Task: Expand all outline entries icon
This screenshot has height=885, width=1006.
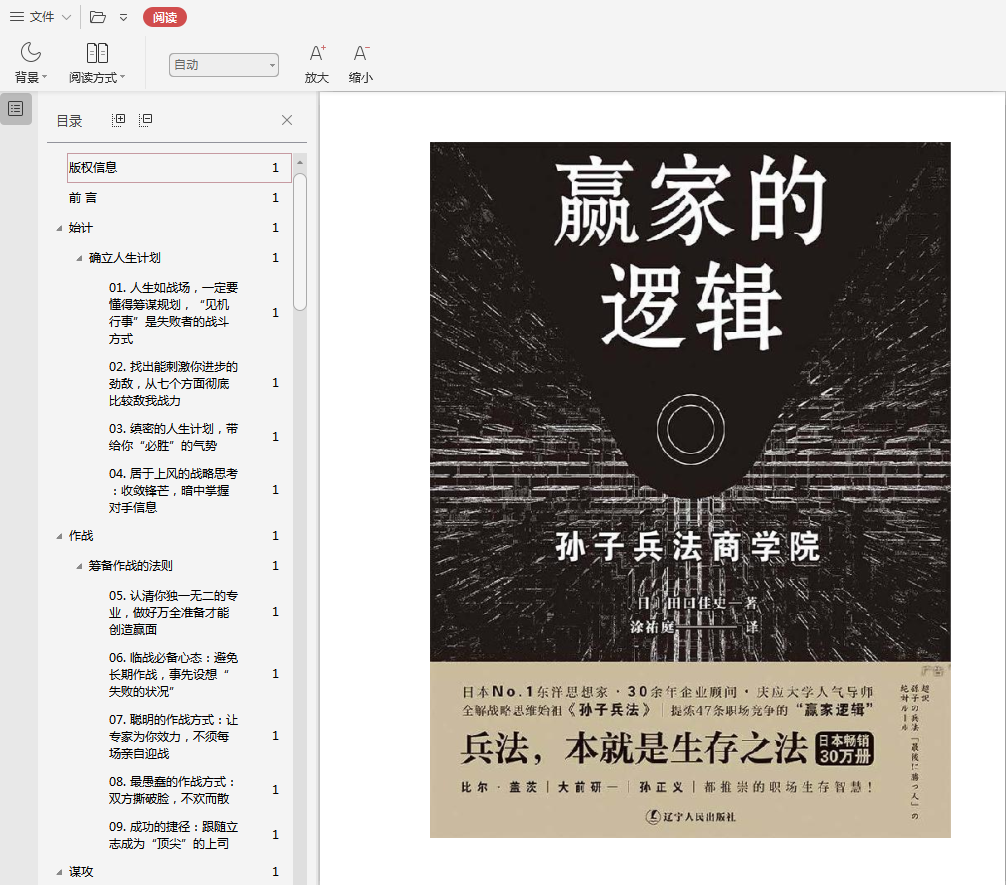Action: [118, 120]
